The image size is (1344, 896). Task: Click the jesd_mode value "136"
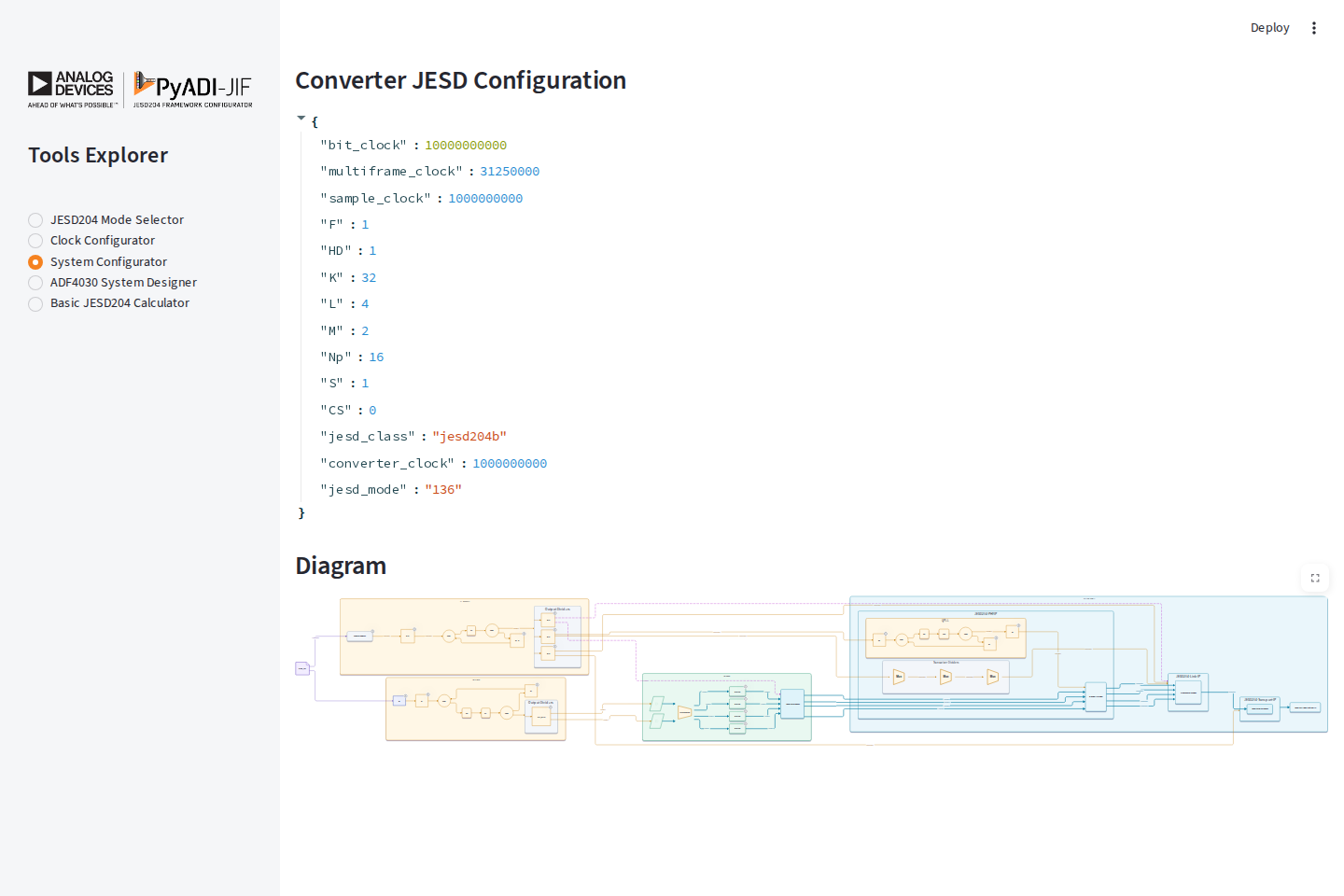point(443,490)
